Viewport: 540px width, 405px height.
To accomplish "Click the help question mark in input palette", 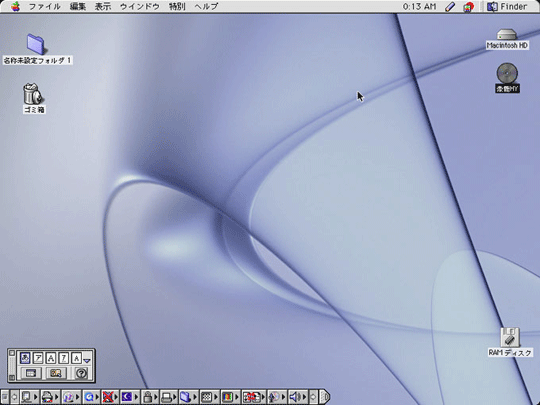I will (81, 373).
